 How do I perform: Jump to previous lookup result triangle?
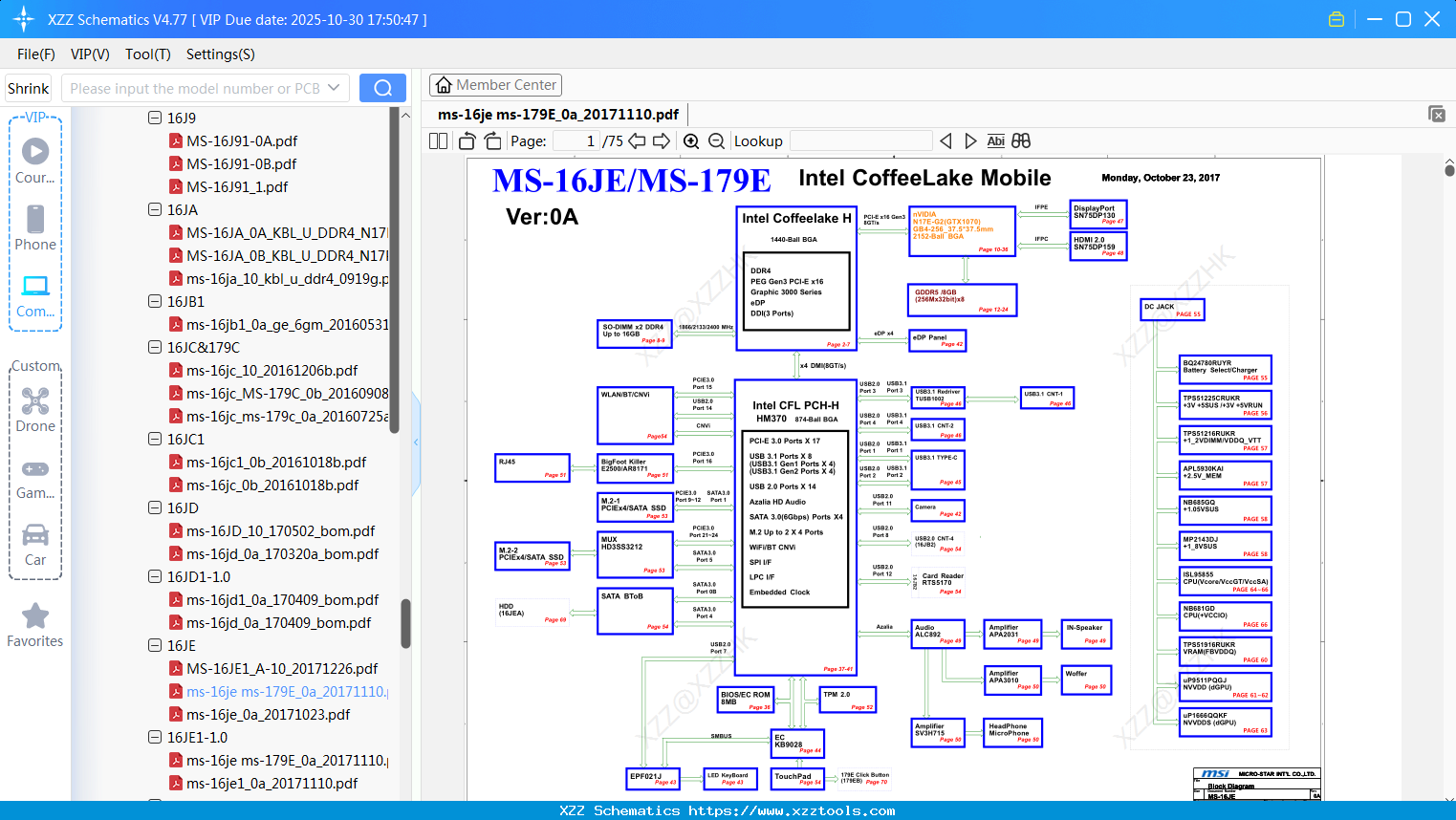tap(945, 140)
